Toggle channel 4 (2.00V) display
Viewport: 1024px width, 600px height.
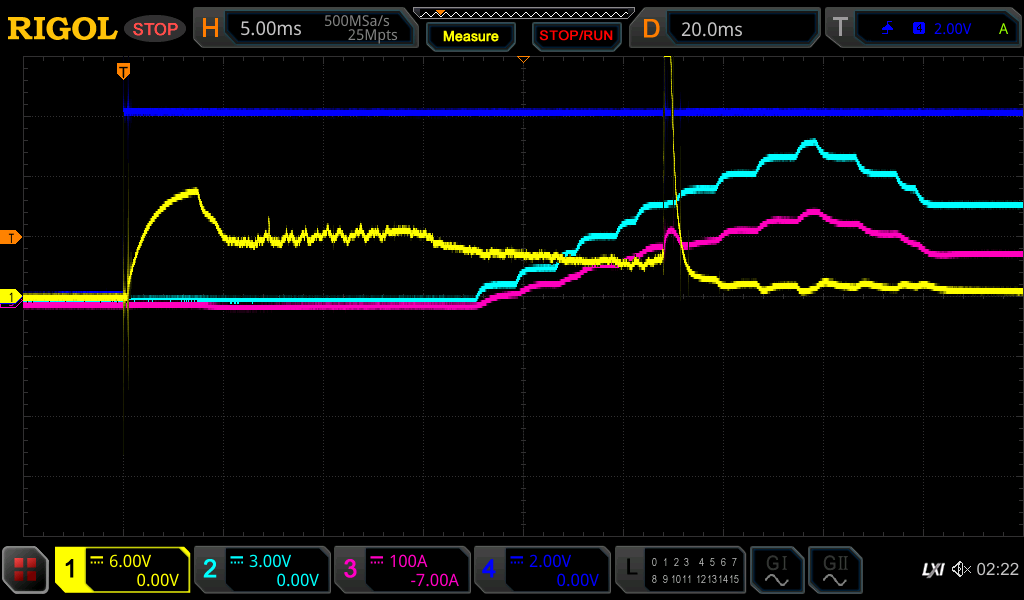[x=542, y=570]
